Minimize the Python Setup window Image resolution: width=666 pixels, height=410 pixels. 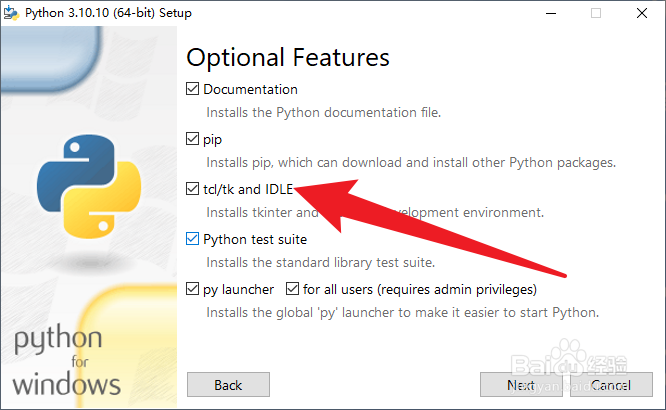coord(551,13)
